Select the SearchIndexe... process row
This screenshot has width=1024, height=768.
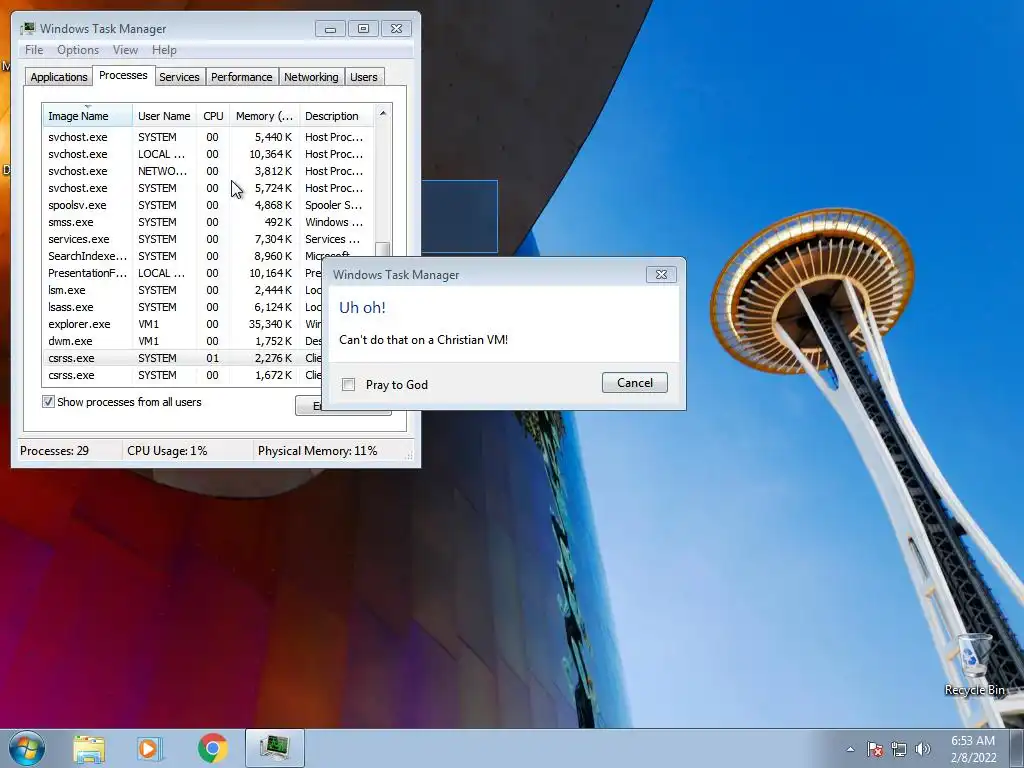[x=209, y=256]
